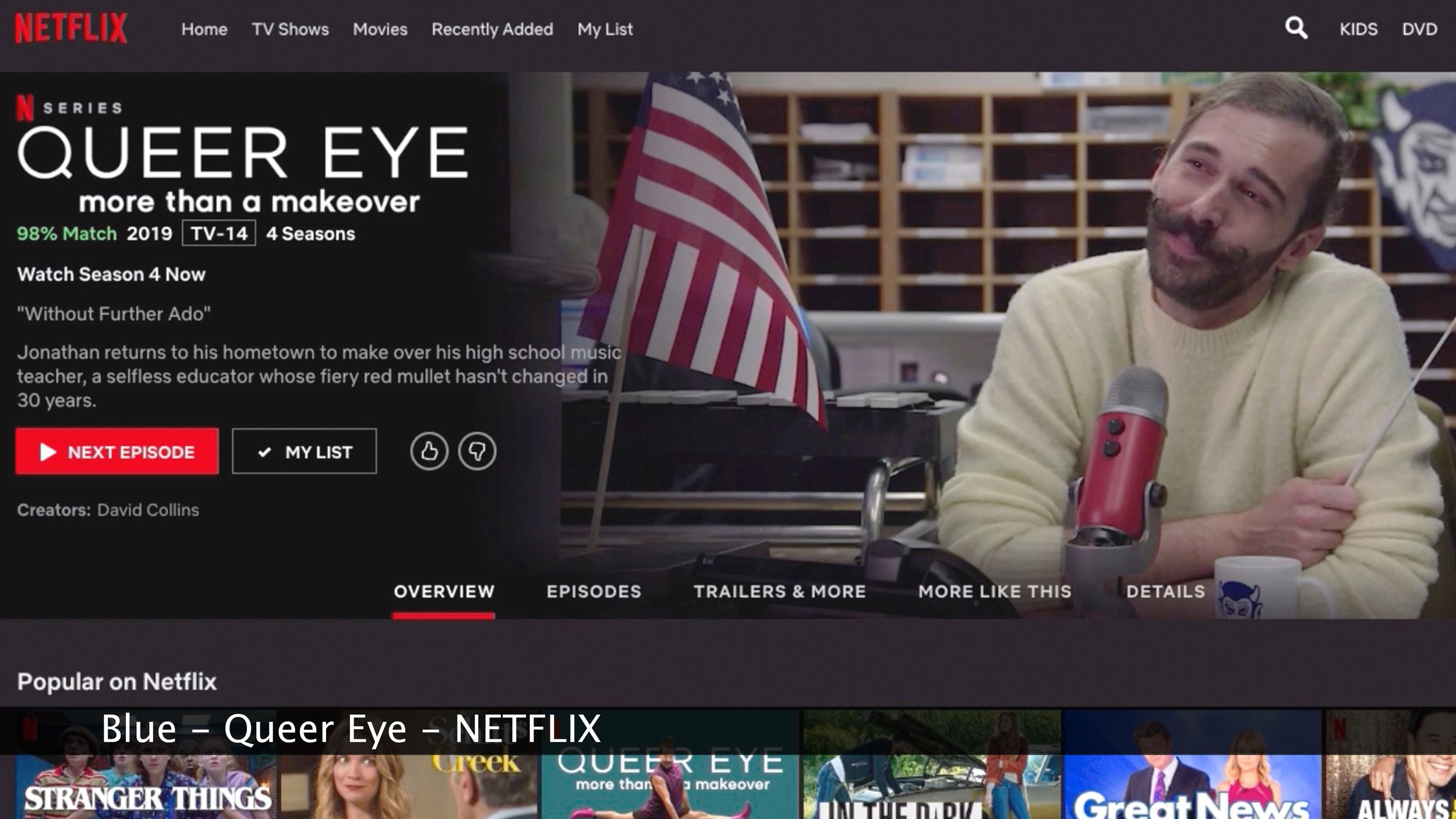Click the TV-14 rating badge
The height and width of the screenshot is (819, 1456).
point(219,234)
